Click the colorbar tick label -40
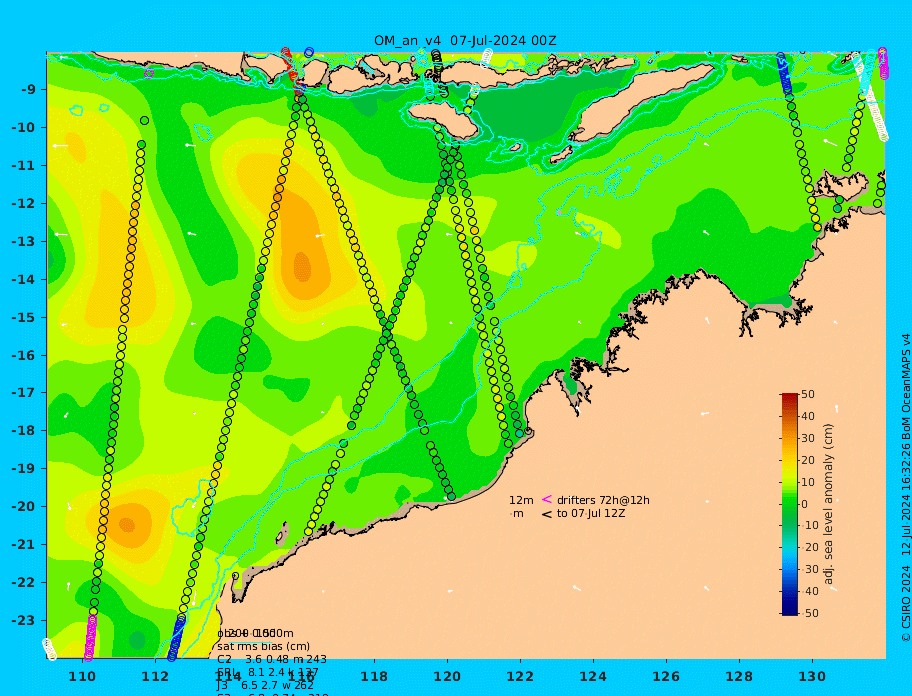The width and height of the screenshot is (912, 696). (x=809, y=591)
